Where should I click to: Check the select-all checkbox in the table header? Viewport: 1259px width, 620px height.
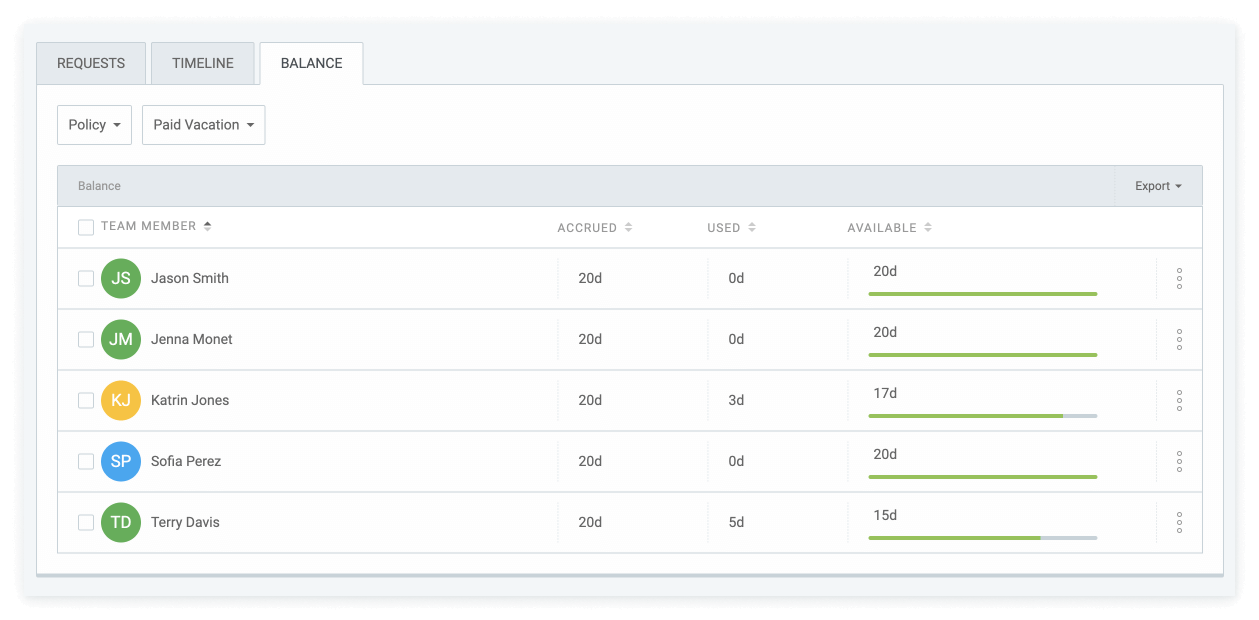click(86, 227)
